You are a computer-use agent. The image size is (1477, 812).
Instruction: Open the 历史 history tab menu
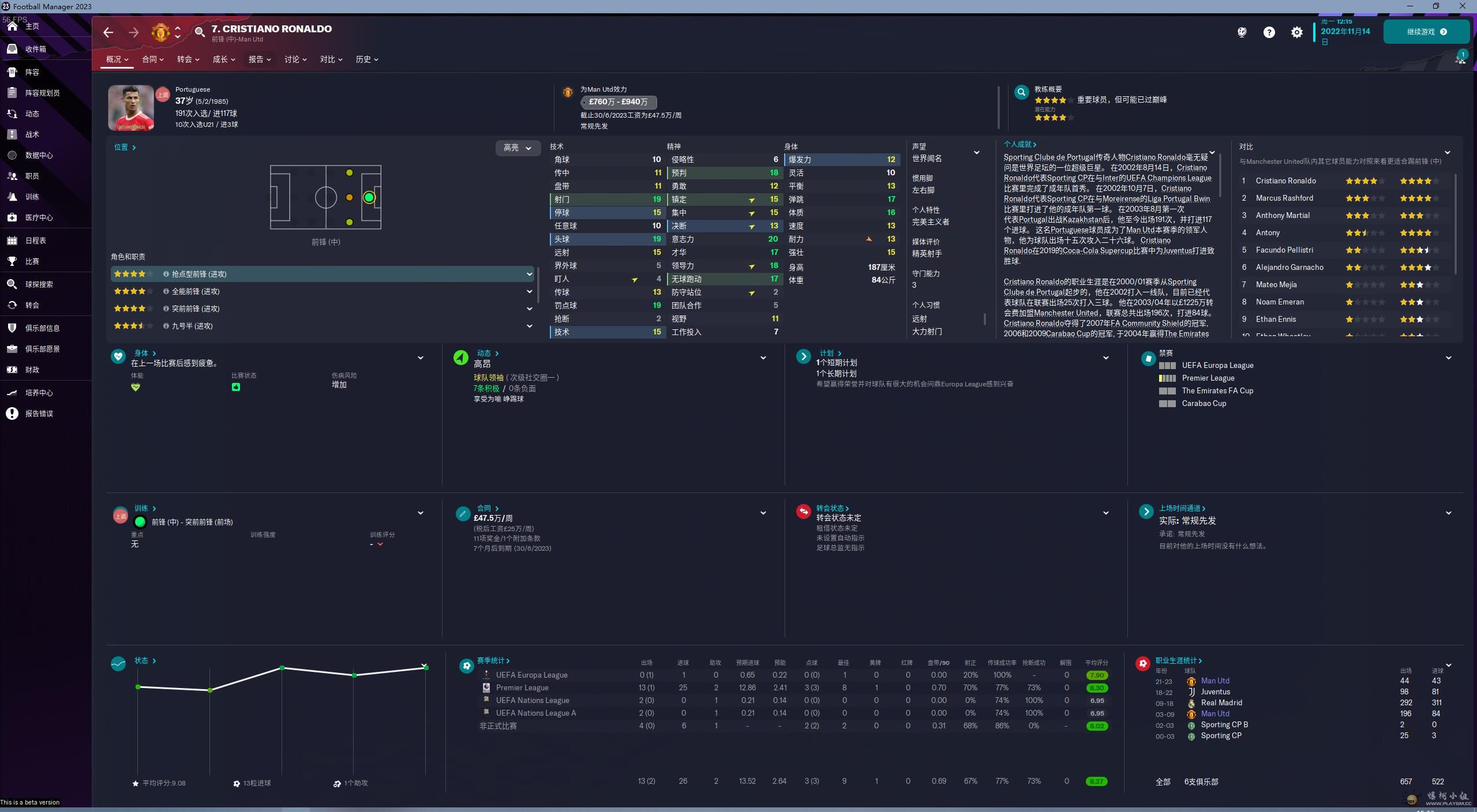click(367, 59)
